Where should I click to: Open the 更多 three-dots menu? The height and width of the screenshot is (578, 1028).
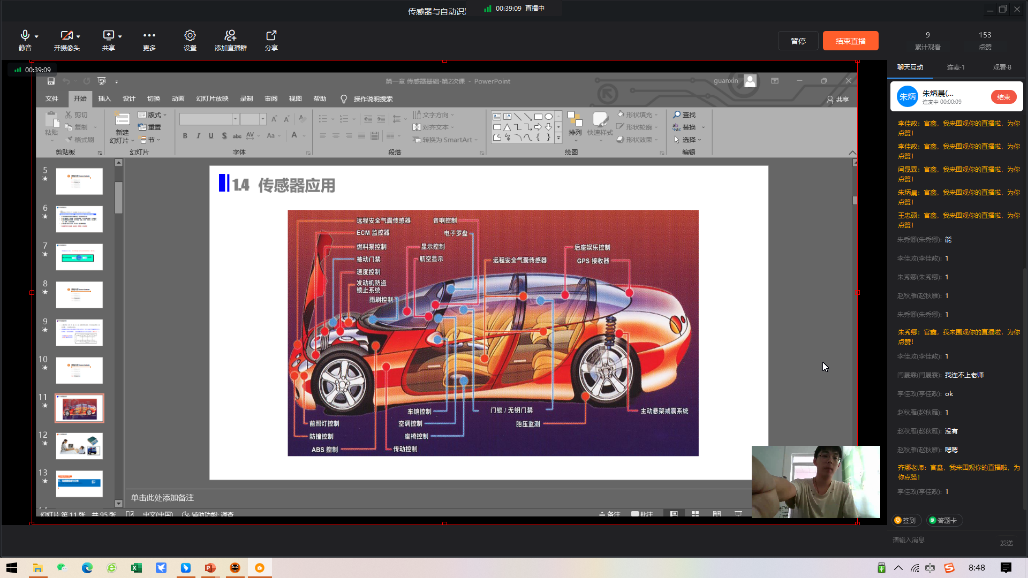pyautogui.click(x=149, y=36)
